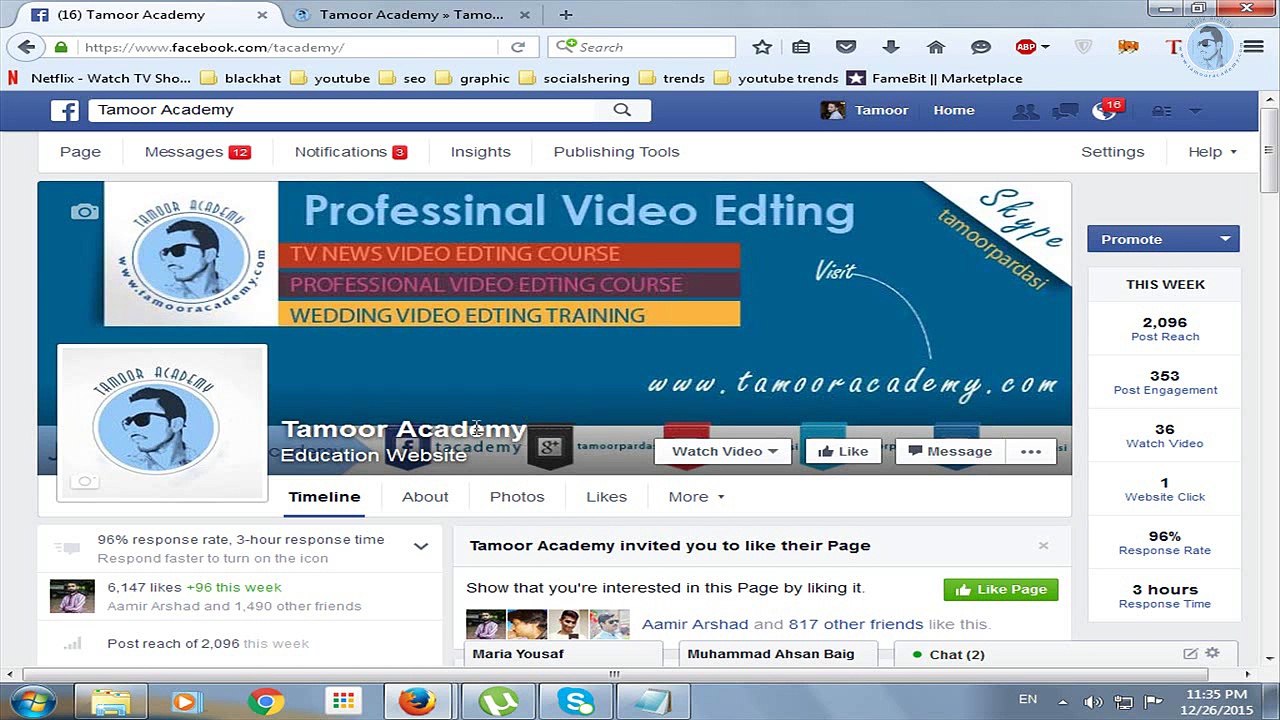Open the Notifications page tab
This screenshot has height=720, width=1280.
coord(351,152)
